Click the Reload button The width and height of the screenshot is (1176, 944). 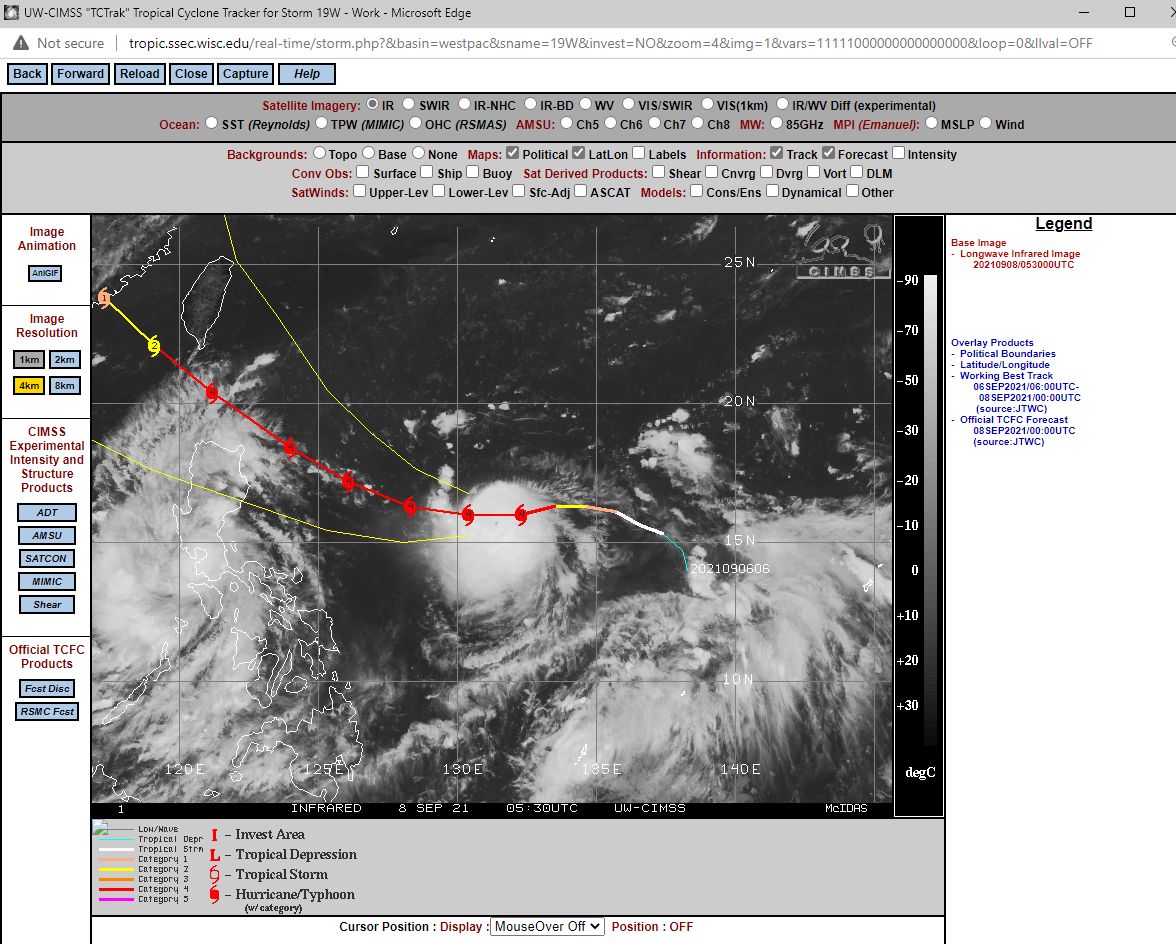click(139, 73)
